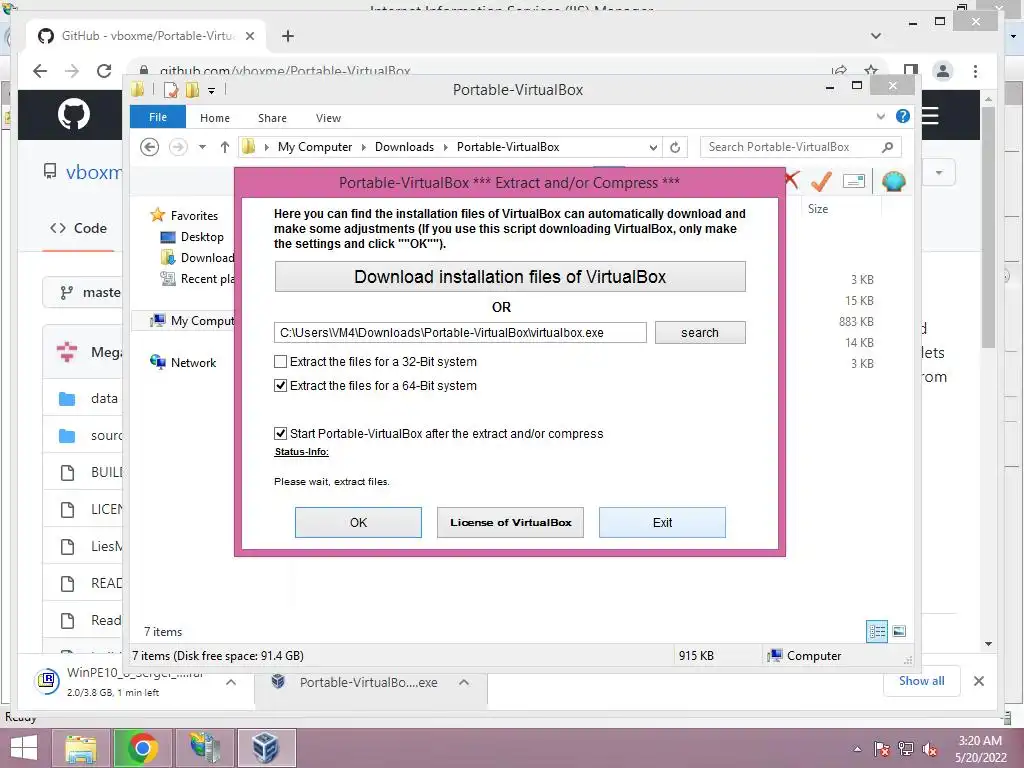Open the View ribbon tab
Screen dimensions: 1024x768
[x=328, y=118]
